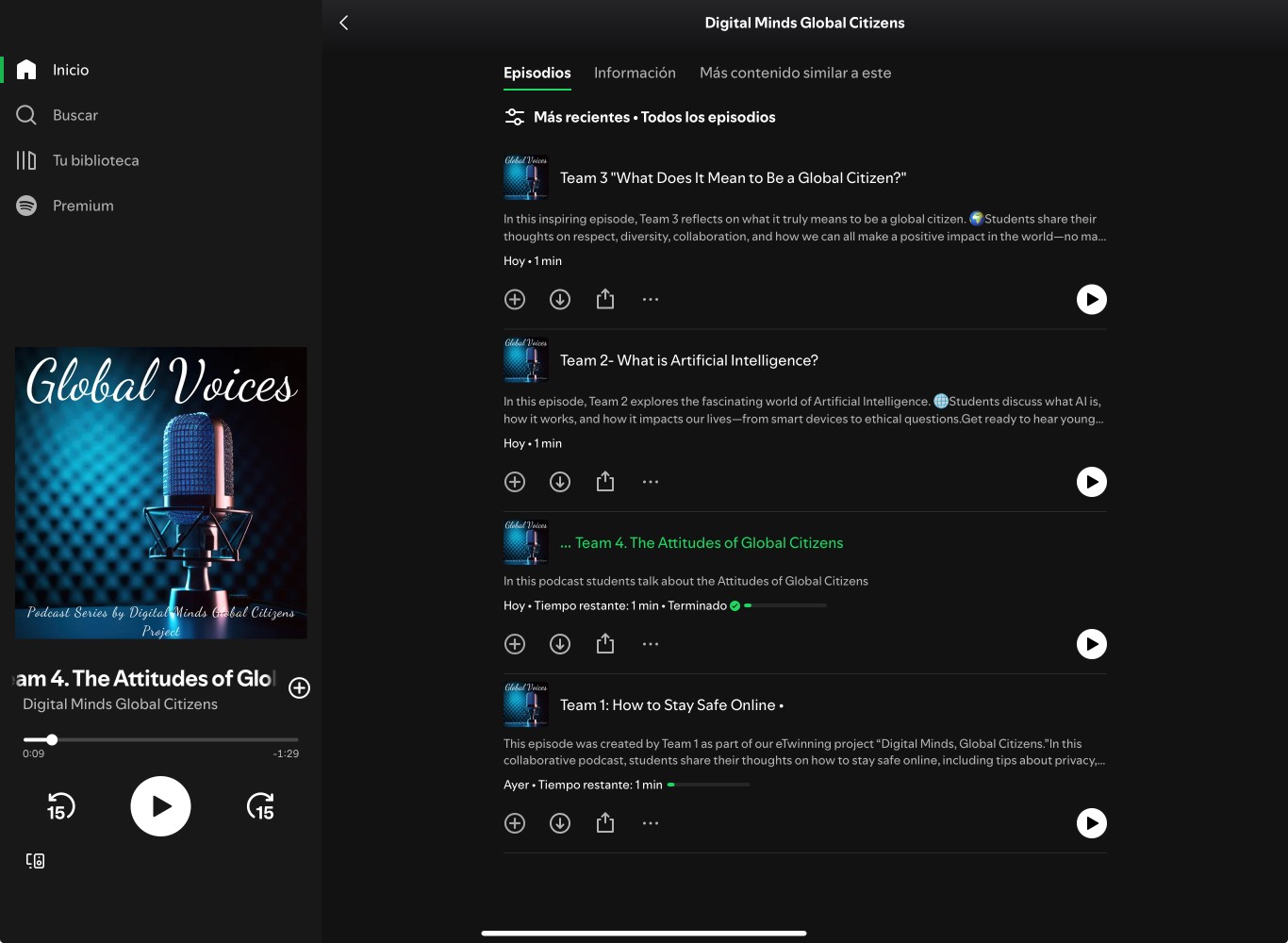Save the now playing episode with plus button

pyautogui.click(x=299, y=688)
